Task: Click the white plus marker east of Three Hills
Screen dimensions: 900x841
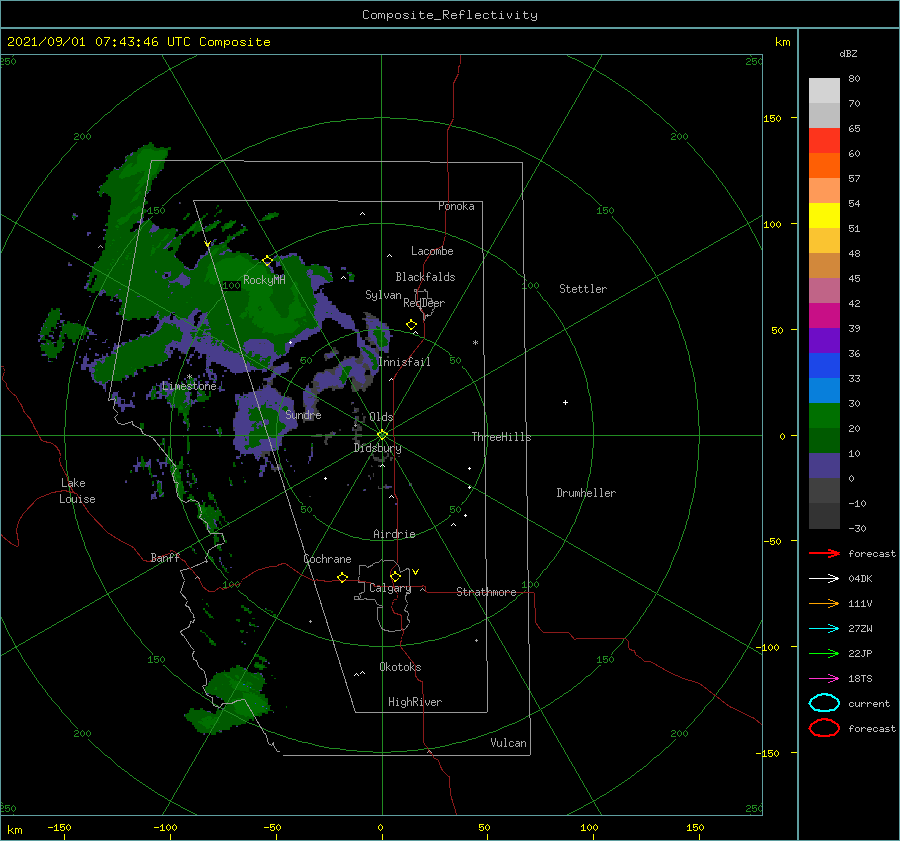Action: pyautogui.click(x=565, y=402)
